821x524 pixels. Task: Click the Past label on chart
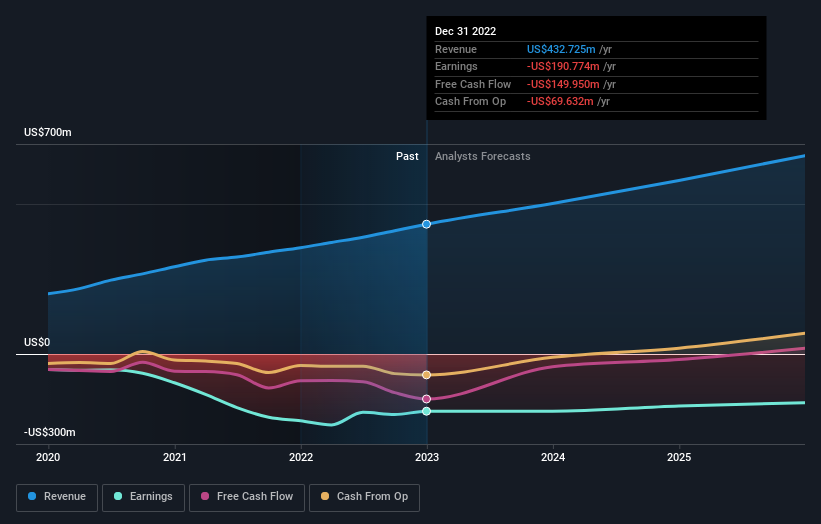(x=407, y=156)
